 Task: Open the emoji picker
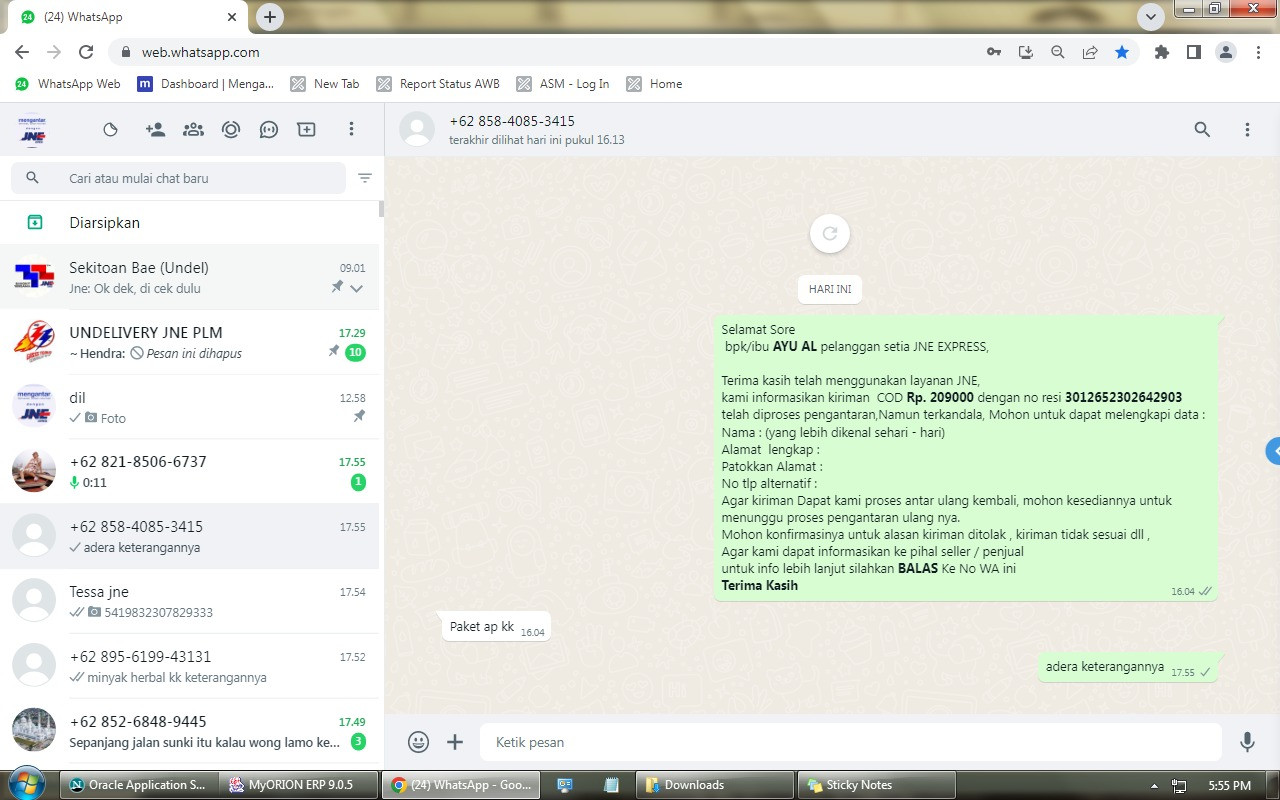coord(418,742)
